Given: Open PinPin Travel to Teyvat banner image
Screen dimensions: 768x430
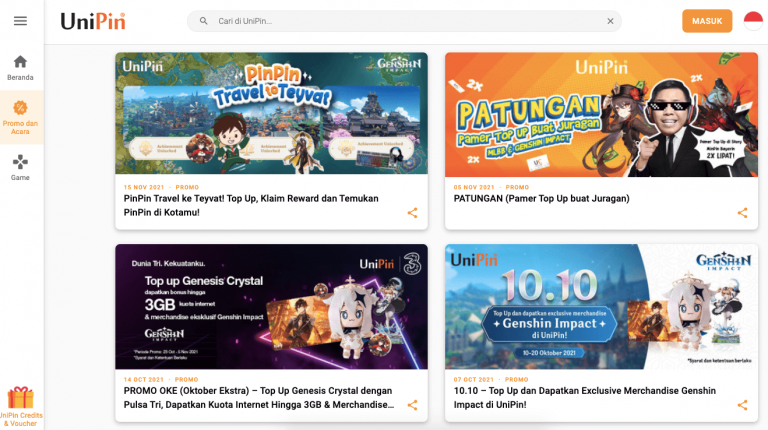Looking at the screenshot, I should coord(271,113).
